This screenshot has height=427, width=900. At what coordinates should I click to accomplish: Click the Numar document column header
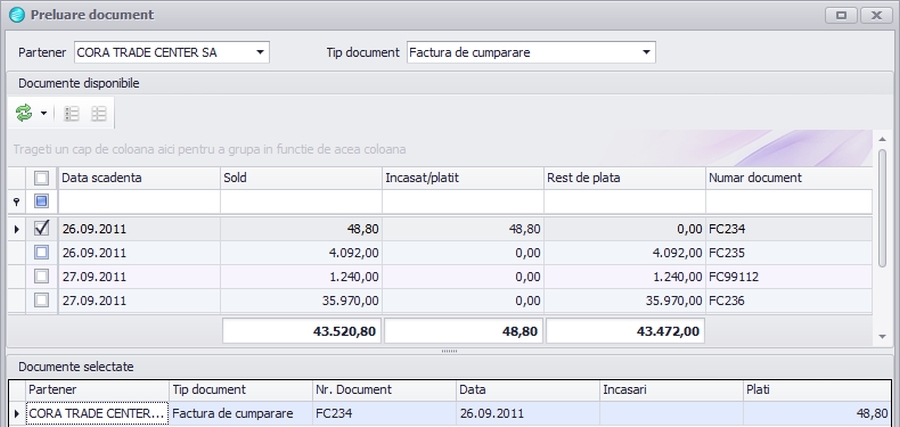(x=788, y=178)
